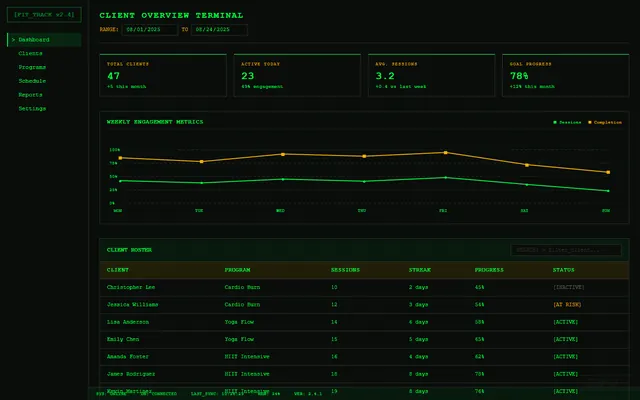Select the Completion point for MON
This screenshot has height=400, width=640.
coord(120,158)
